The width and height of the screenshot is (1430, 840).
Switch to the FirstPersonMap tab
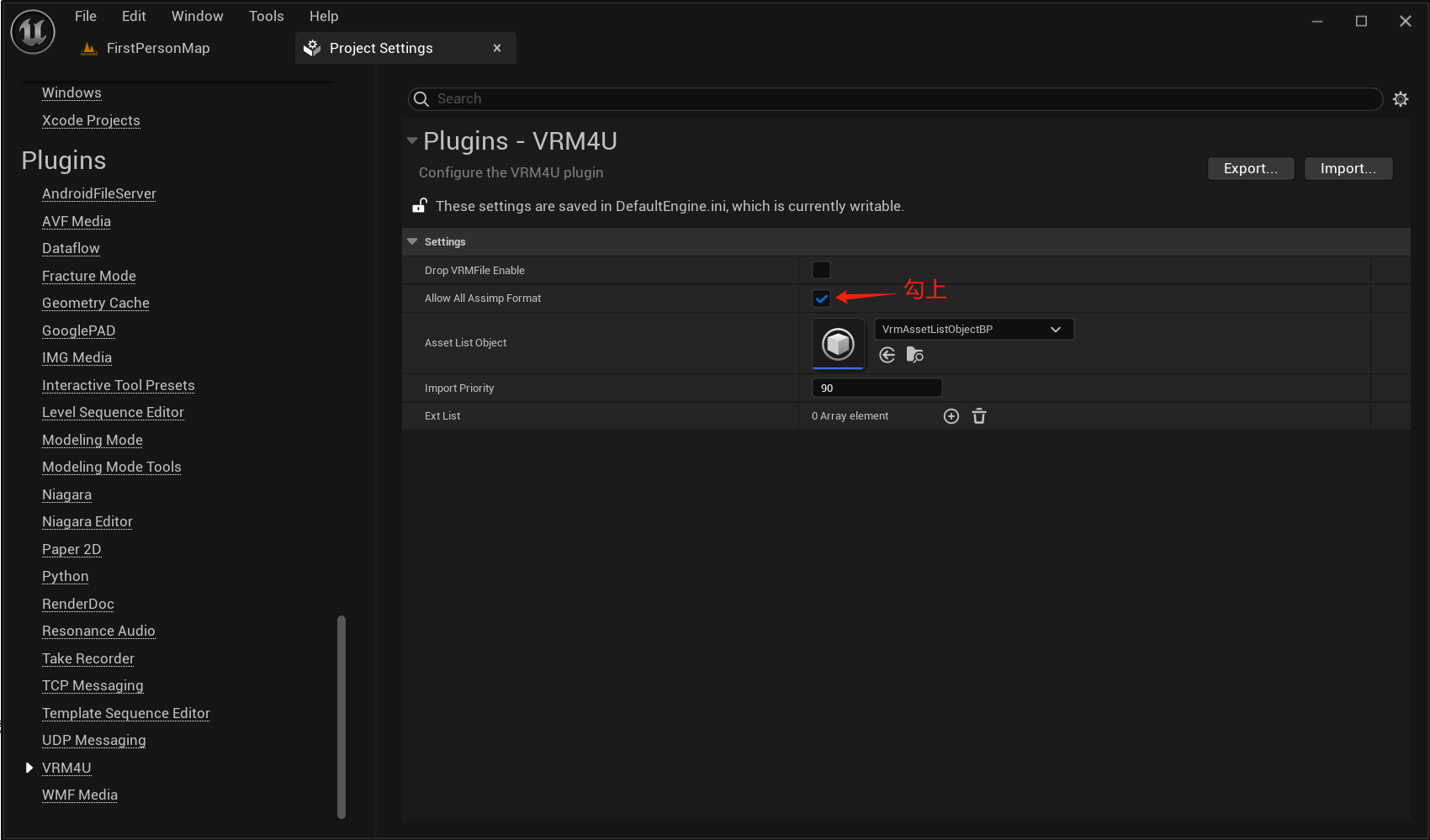point(158,48)
